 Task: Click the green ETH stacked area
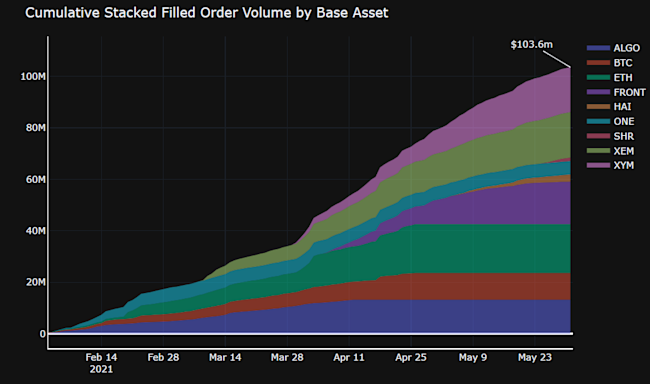[456, 249]
